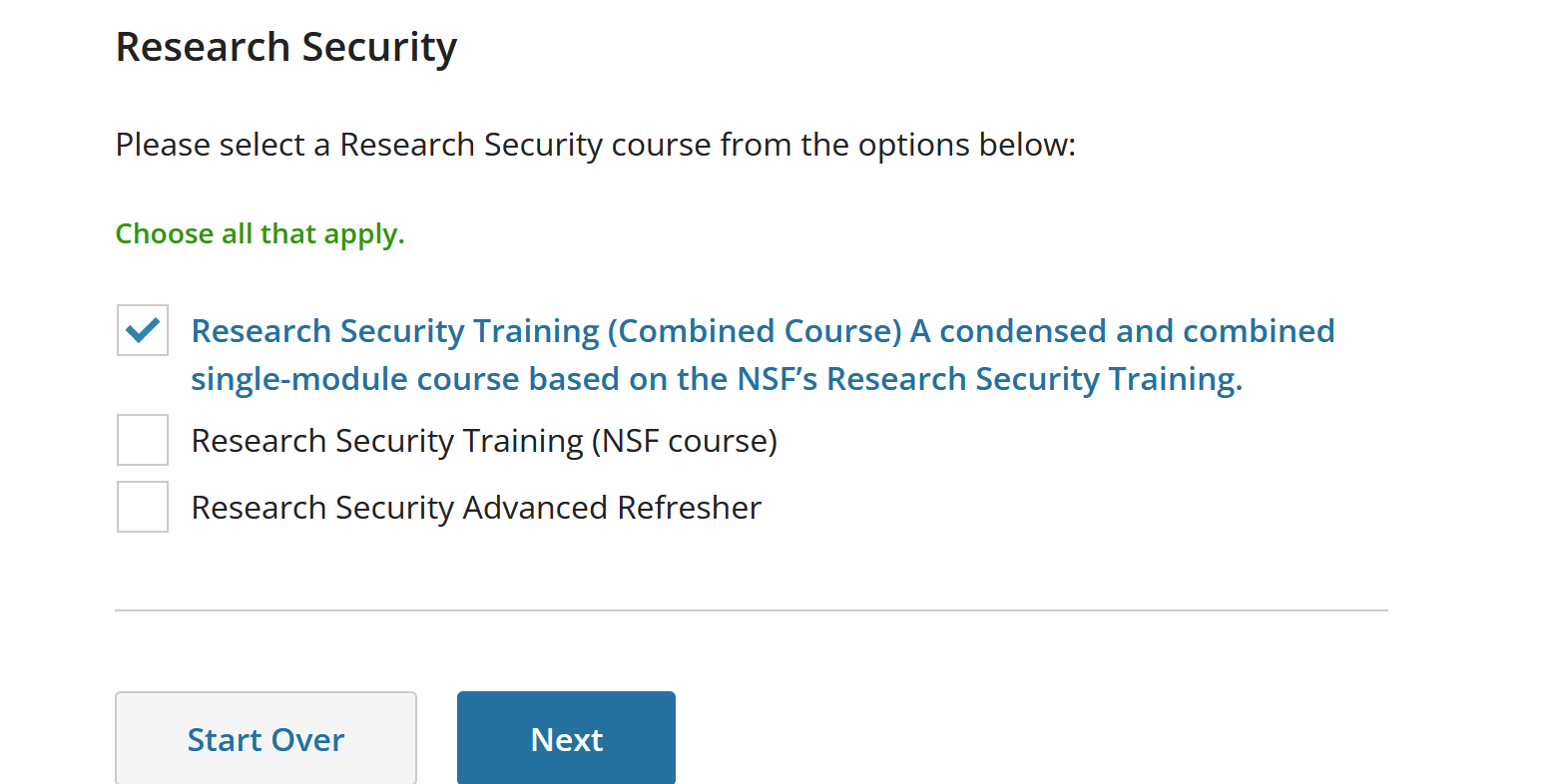Click the words "A condensed and combined"
This screenshot has height=784, width=1567.
[1122, 331]
